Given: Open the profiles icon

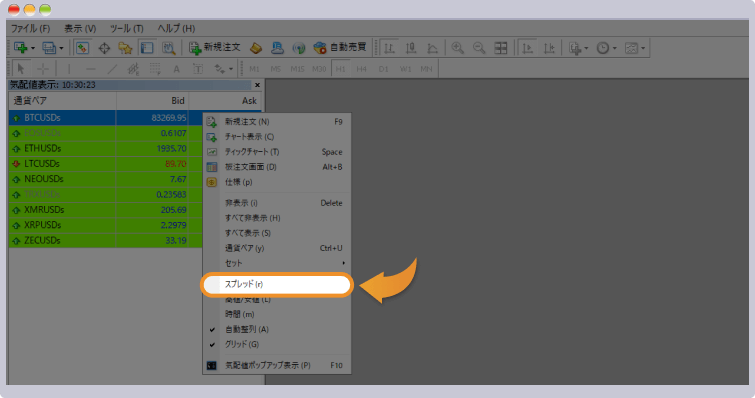Looking at the screenshot, I should pyautogui.click(x=49, y=48).
